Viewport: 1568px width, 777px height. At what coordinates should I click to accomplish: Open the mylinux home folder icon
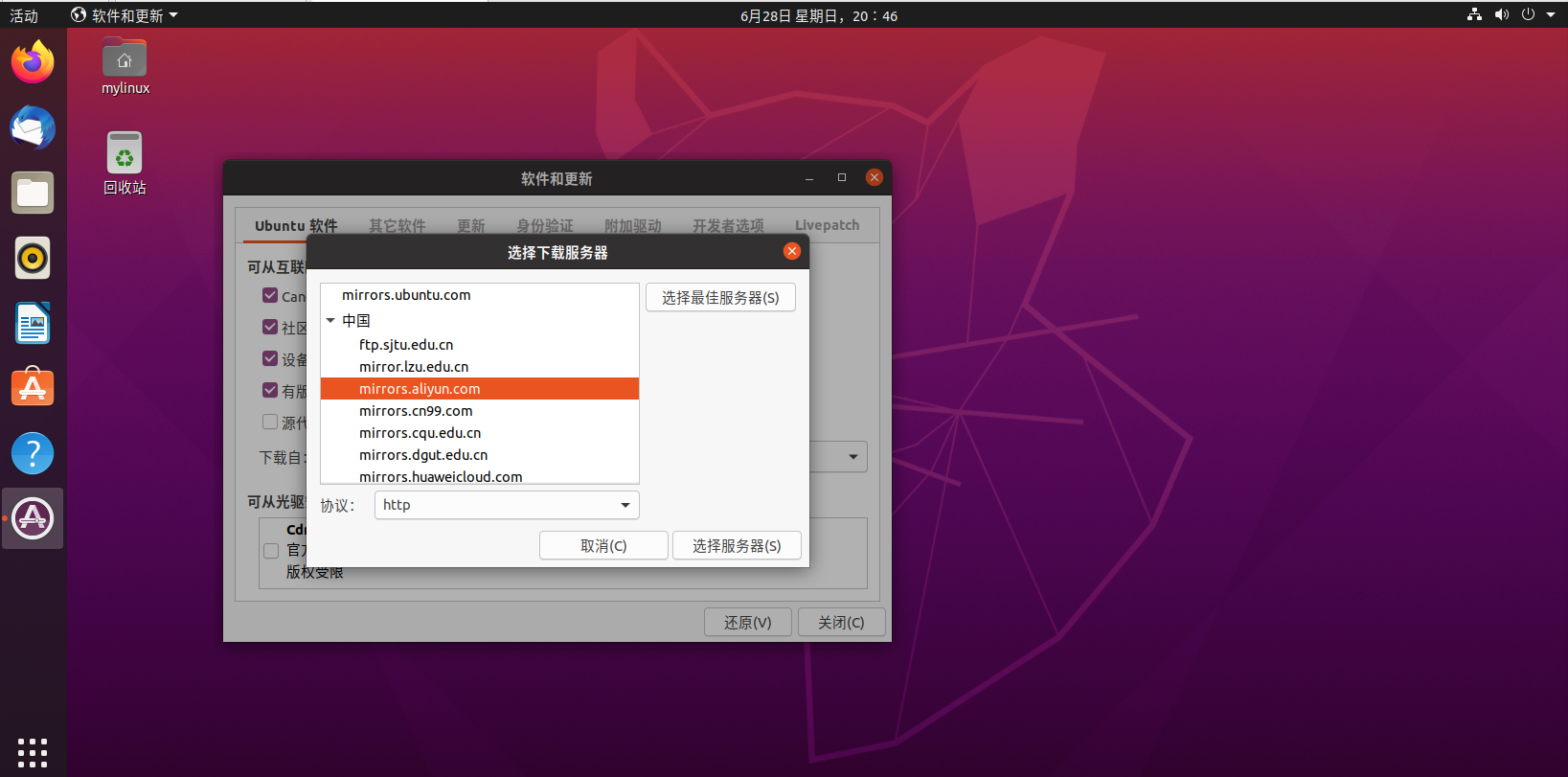click(125, 66)
